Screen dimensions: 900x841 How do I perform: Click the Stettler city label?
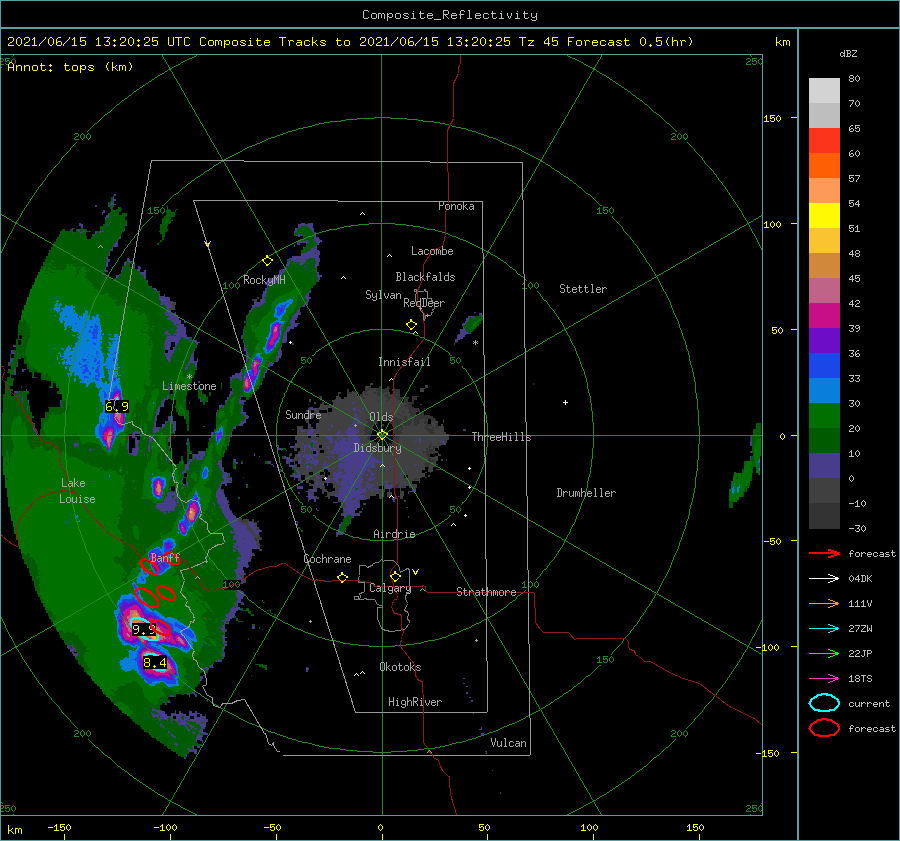click(x=583, y=289)
